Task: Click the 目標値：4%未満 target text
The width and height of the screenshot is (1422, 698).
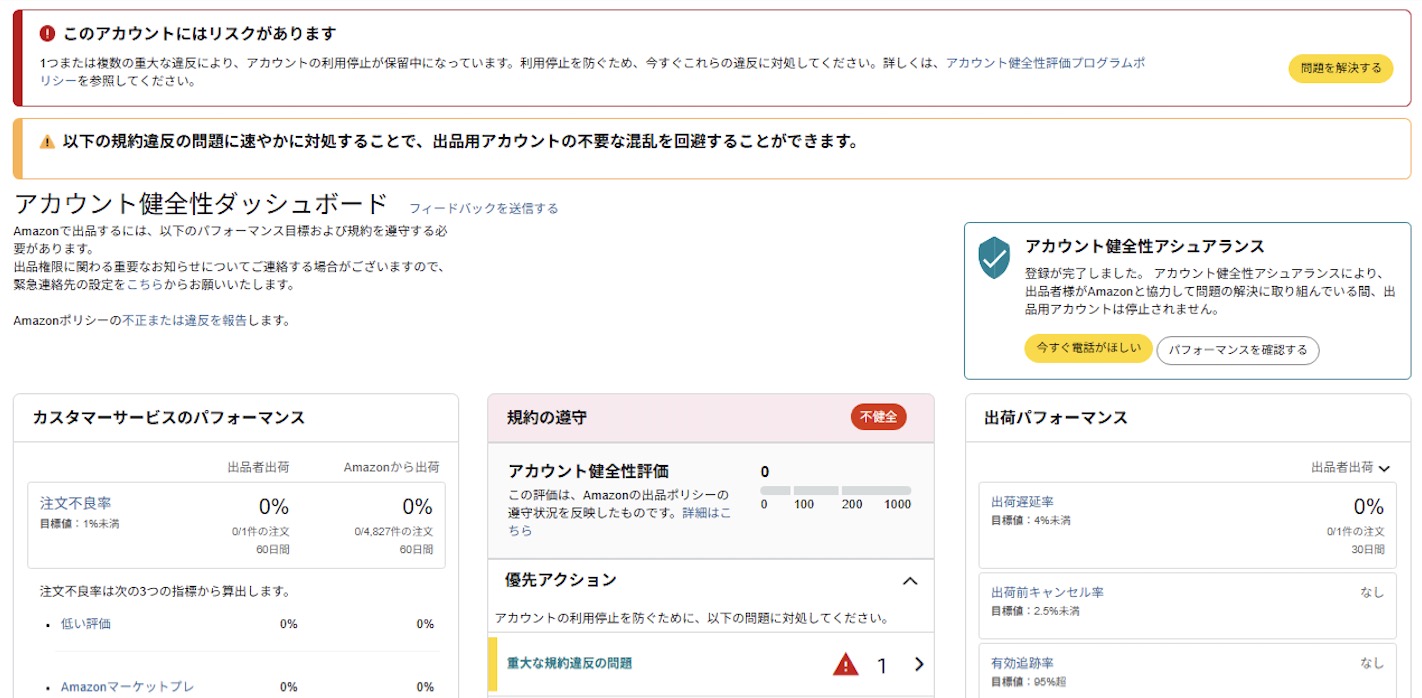Action: click(1031, 520)
